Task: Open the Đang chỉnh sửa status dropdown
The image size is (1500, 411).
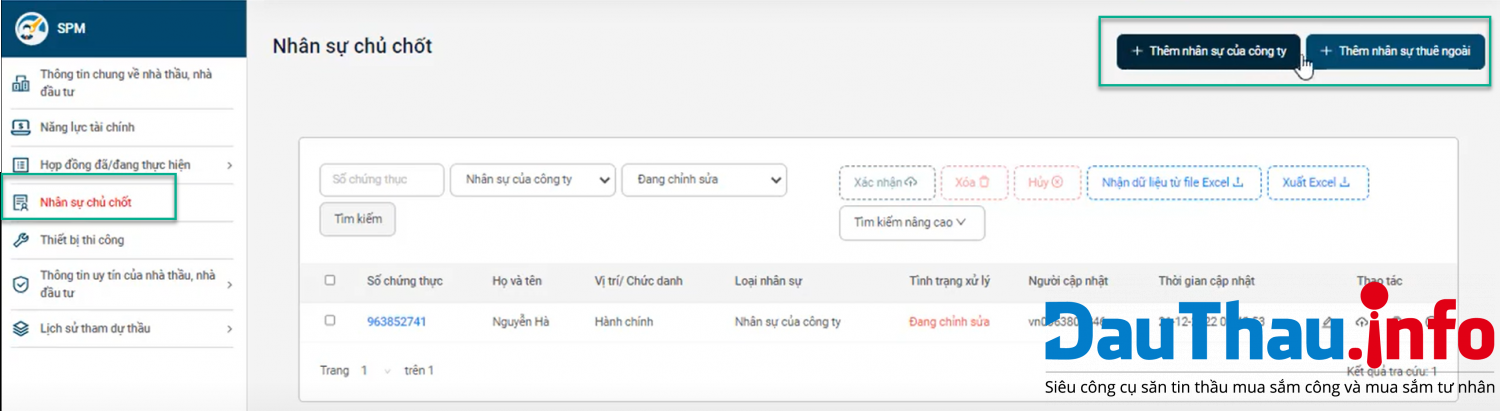Action: [x=704, y=180]
